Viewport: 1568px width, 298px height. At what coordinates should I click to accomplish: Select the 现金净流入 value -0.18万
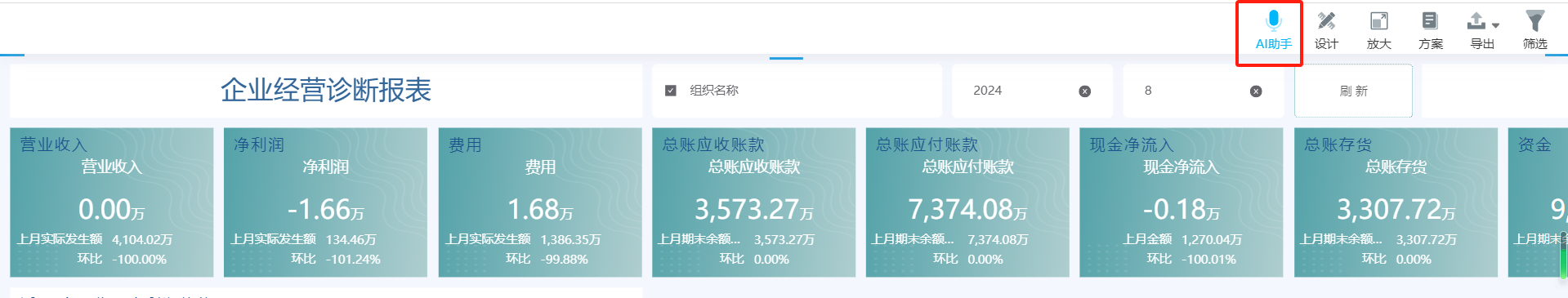(x=1182, y=210)
